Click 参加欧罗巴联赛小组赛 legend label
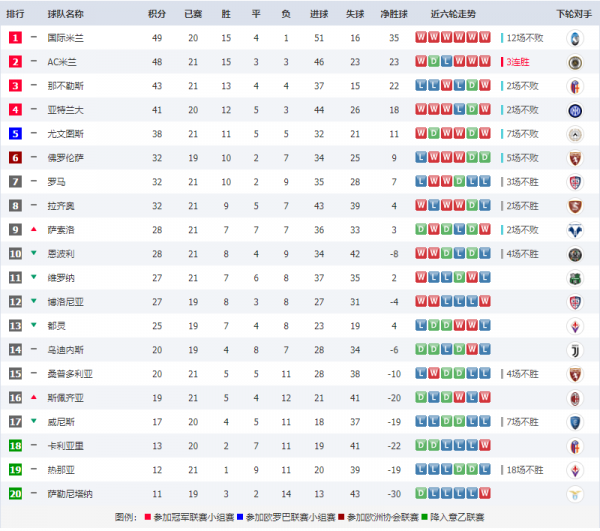The image size is (600, 531). [x=290, y=518]
